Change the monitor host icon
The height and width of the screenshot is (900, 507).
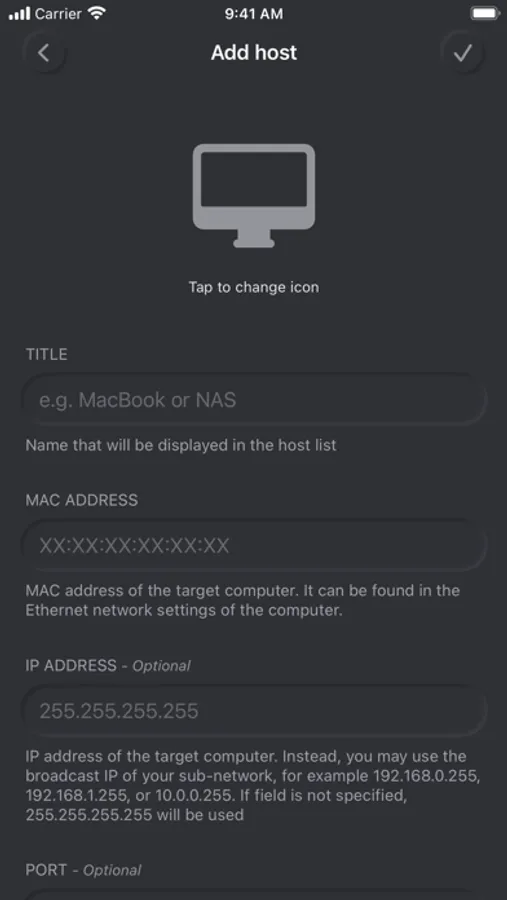pyautogui.click(x=254, y=196)
